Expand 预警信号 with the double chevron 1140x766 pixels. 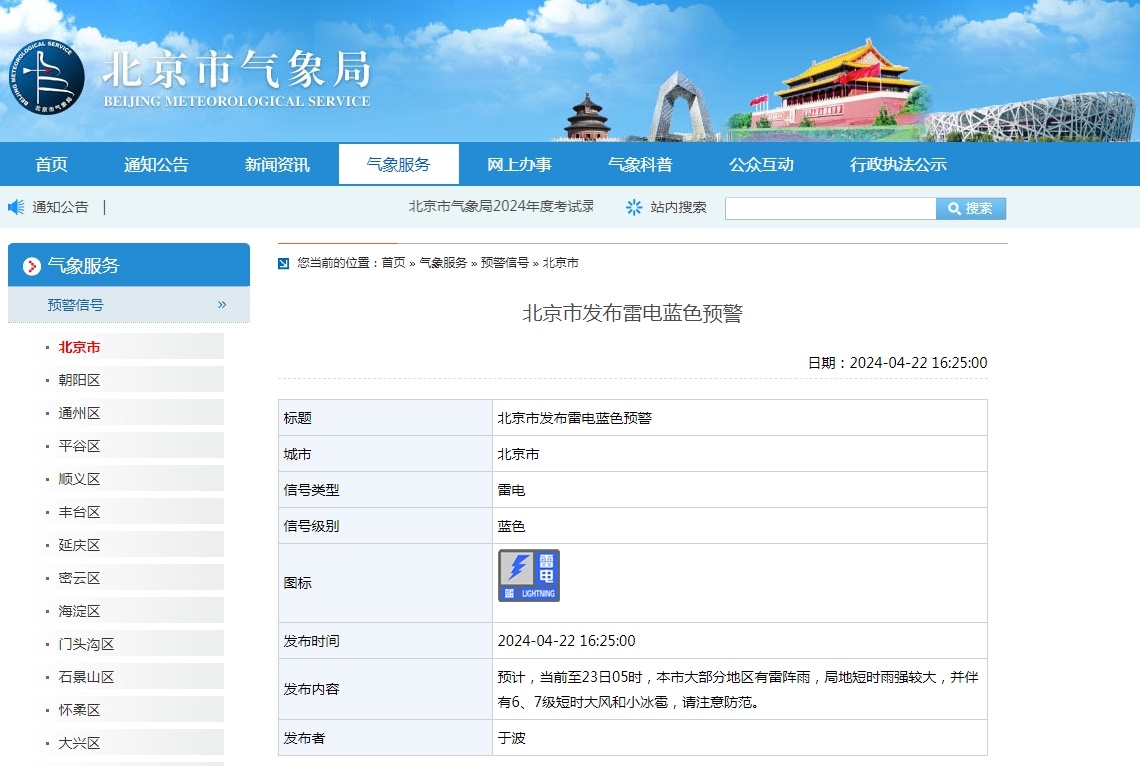tap(222, 305)
